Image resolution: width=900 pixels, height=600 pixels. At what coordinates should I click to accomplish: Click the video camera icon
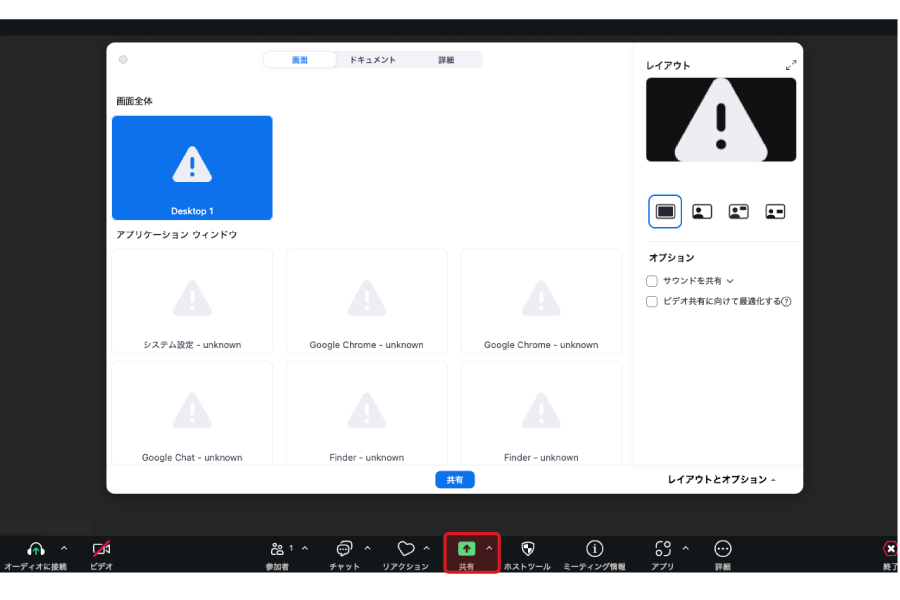point(101,549)
